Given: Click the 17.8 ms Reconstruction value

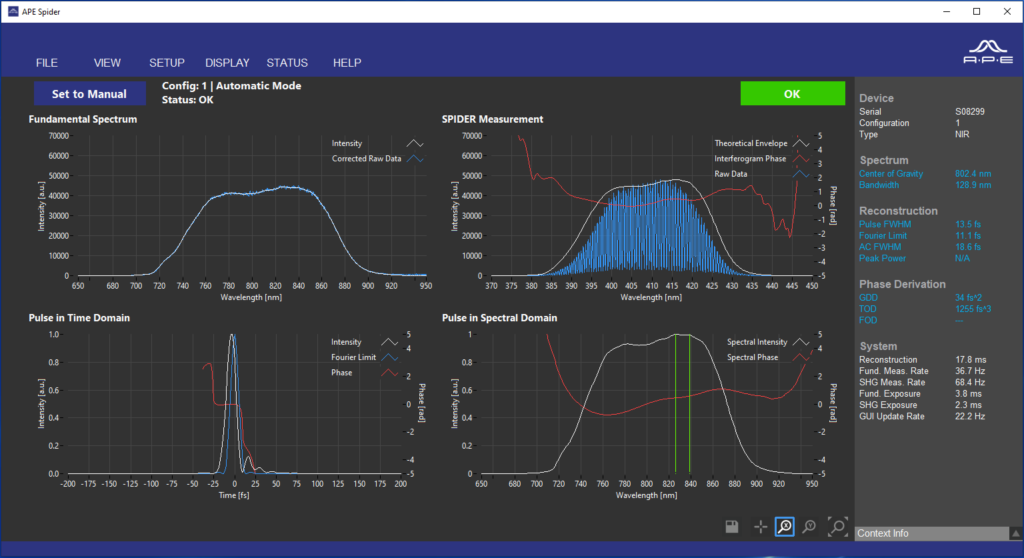Looking at the screenshot, I should [970, 360].
